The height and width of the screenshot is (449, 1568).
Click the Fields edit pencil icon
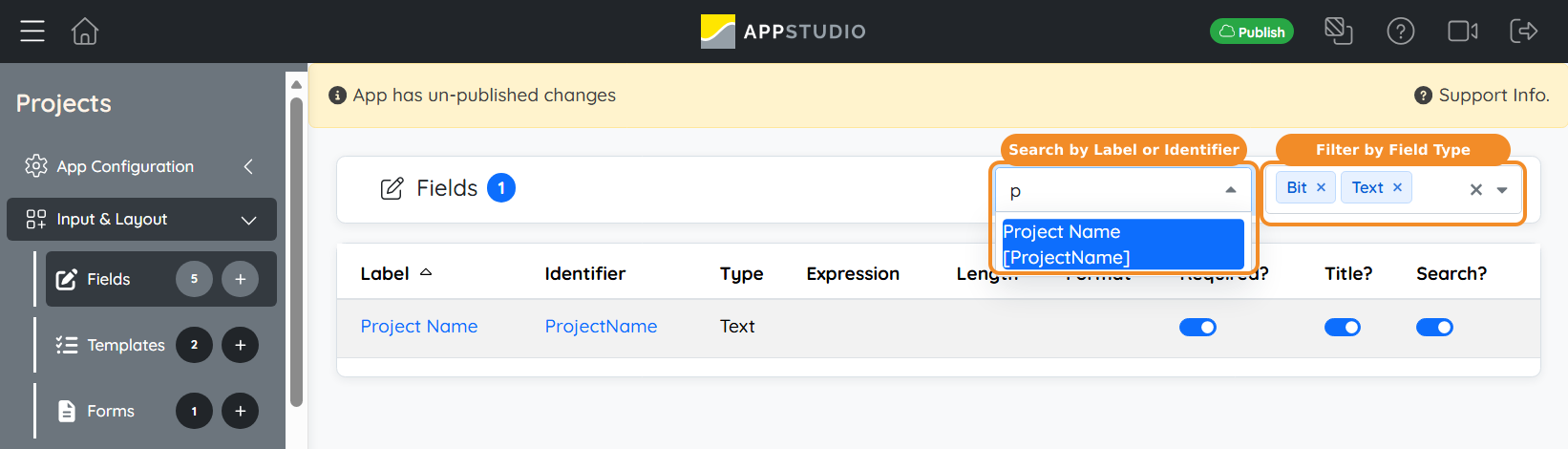pos(392,188)
